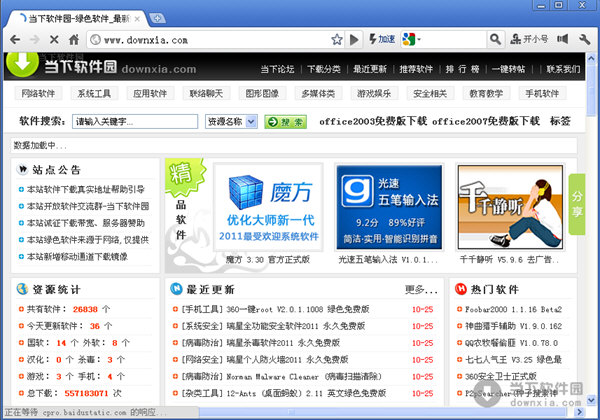Open 360安全卫士正式版 link
Image resolution: width=600 pixels, height=420 pixels.
point(501,376)
